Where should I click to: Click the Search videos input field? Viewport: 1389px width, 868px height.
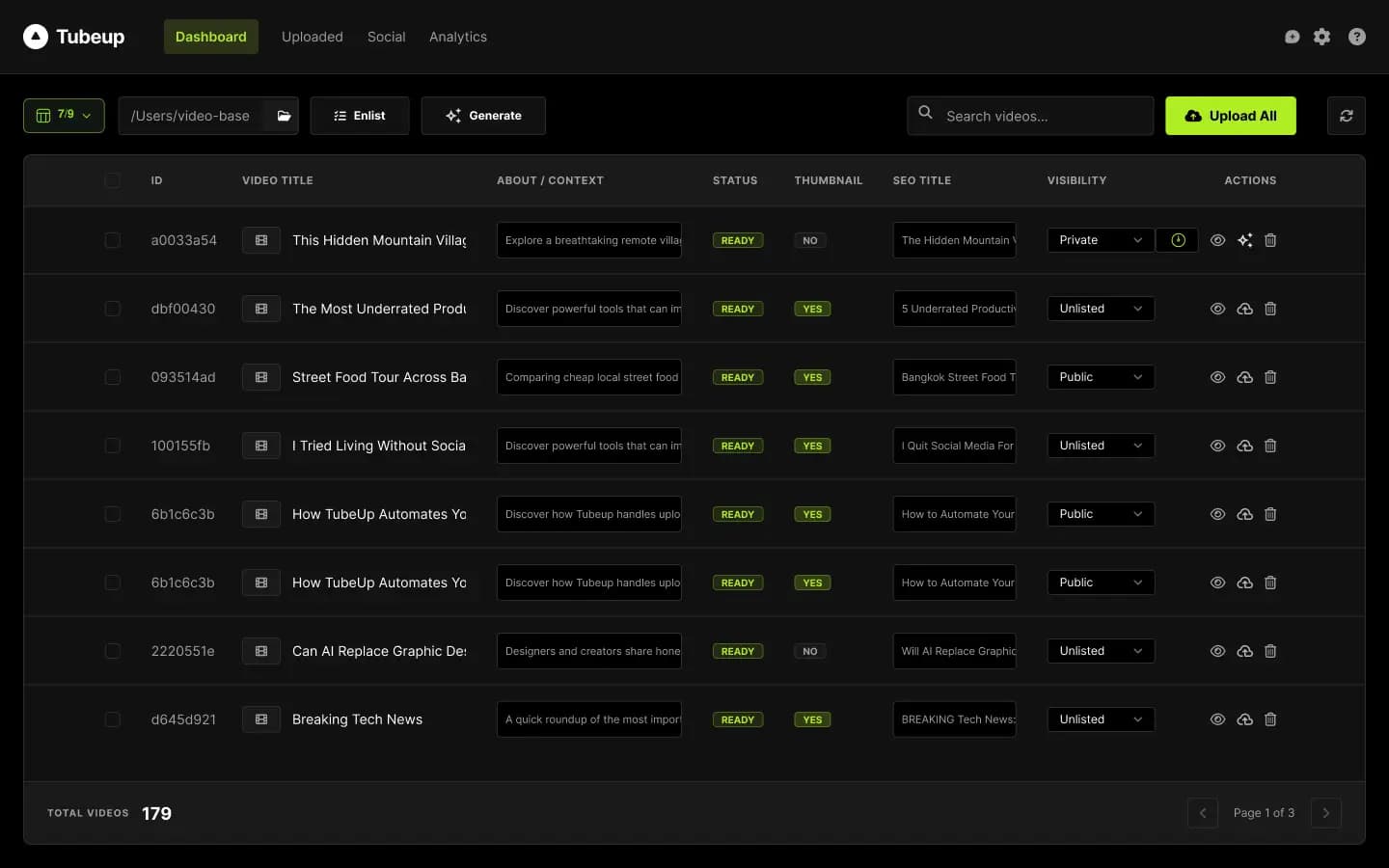(1030, 116)
